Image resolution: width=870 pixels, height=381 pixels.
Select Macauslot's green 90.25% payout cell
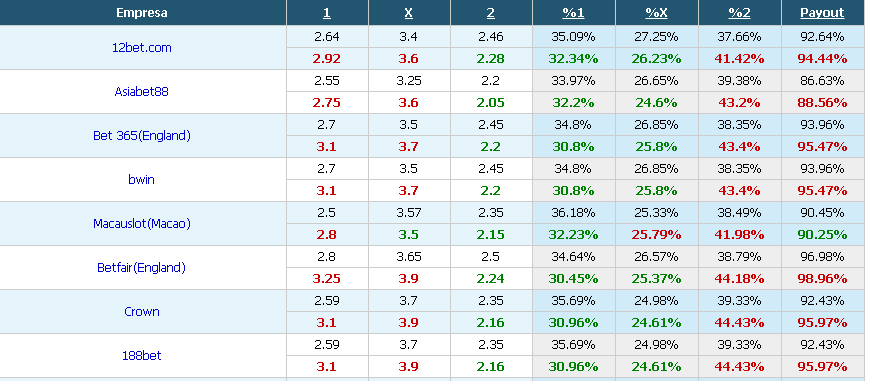(x=822, y=235)
